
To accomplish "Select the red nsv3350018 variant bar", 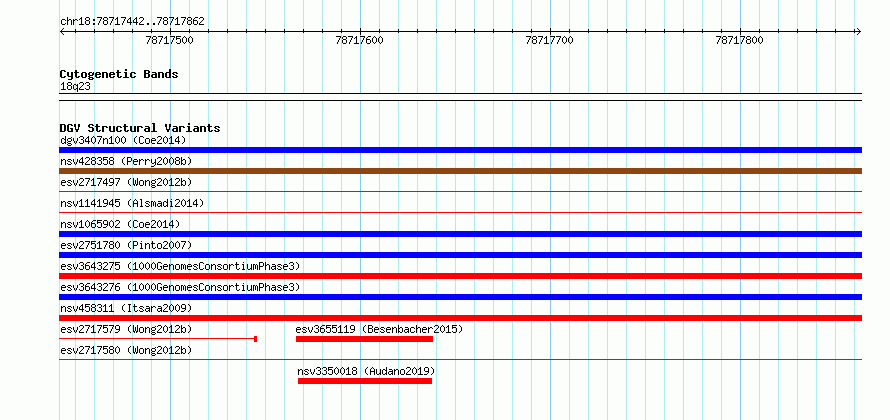I will pyautogui.click(x=365, y=381).
